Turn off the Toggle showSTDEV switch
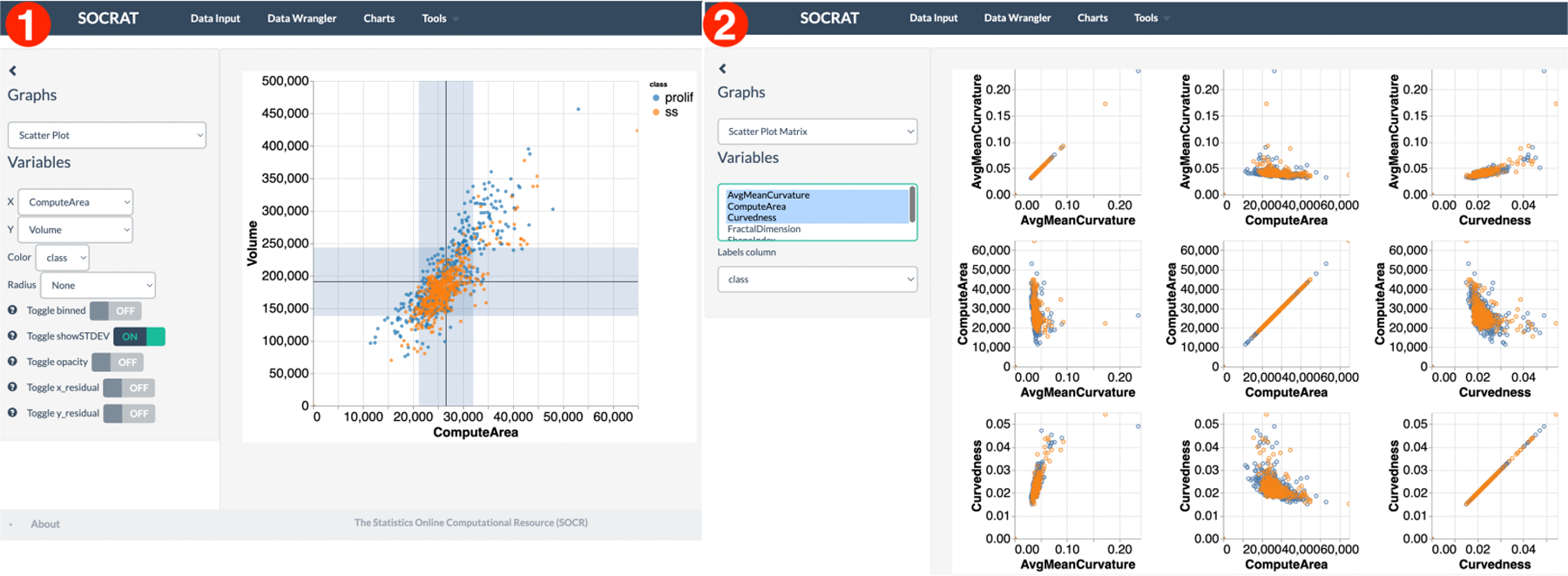The image size is (1568, 576). tap(139, 336)
